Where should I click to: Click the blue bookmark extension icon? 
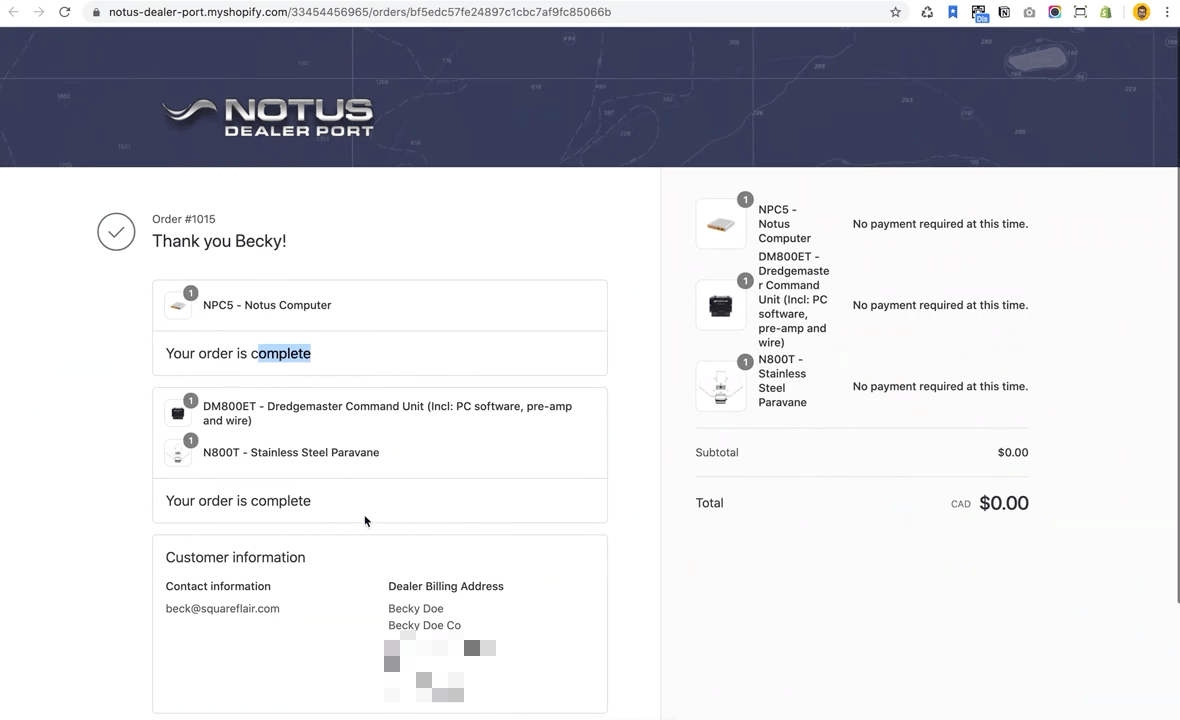pyautogui.click(x=953, y=12)
